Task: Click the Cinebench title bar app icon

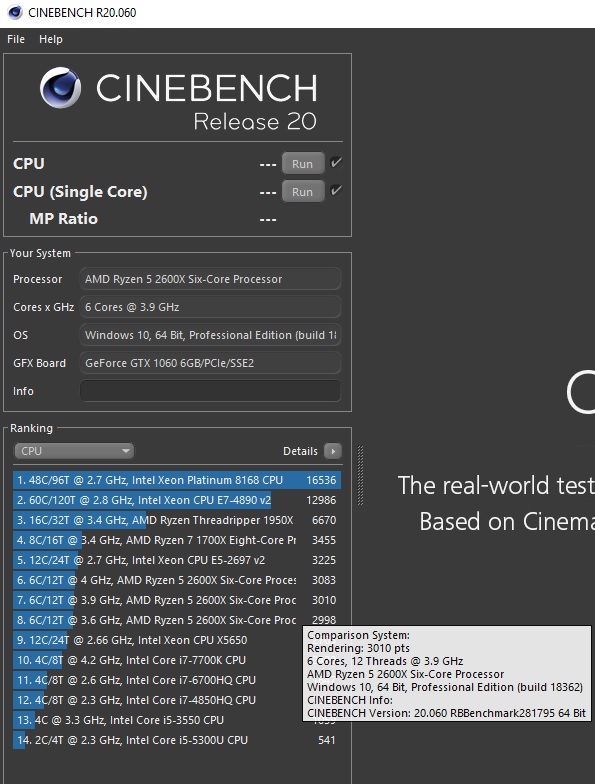Action: pos(15,12)
